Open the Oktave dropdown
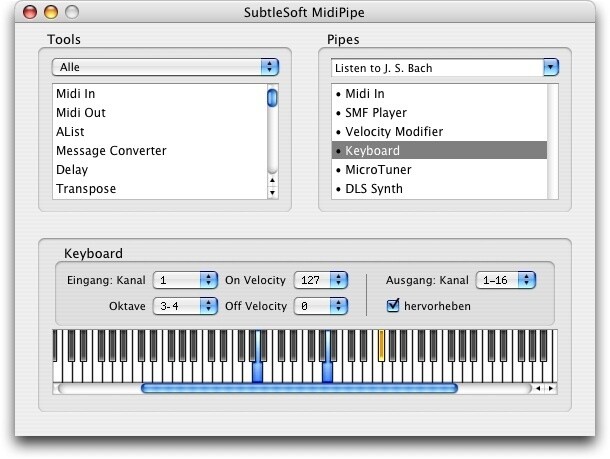The image size is (610, 459). coord(185,305)
